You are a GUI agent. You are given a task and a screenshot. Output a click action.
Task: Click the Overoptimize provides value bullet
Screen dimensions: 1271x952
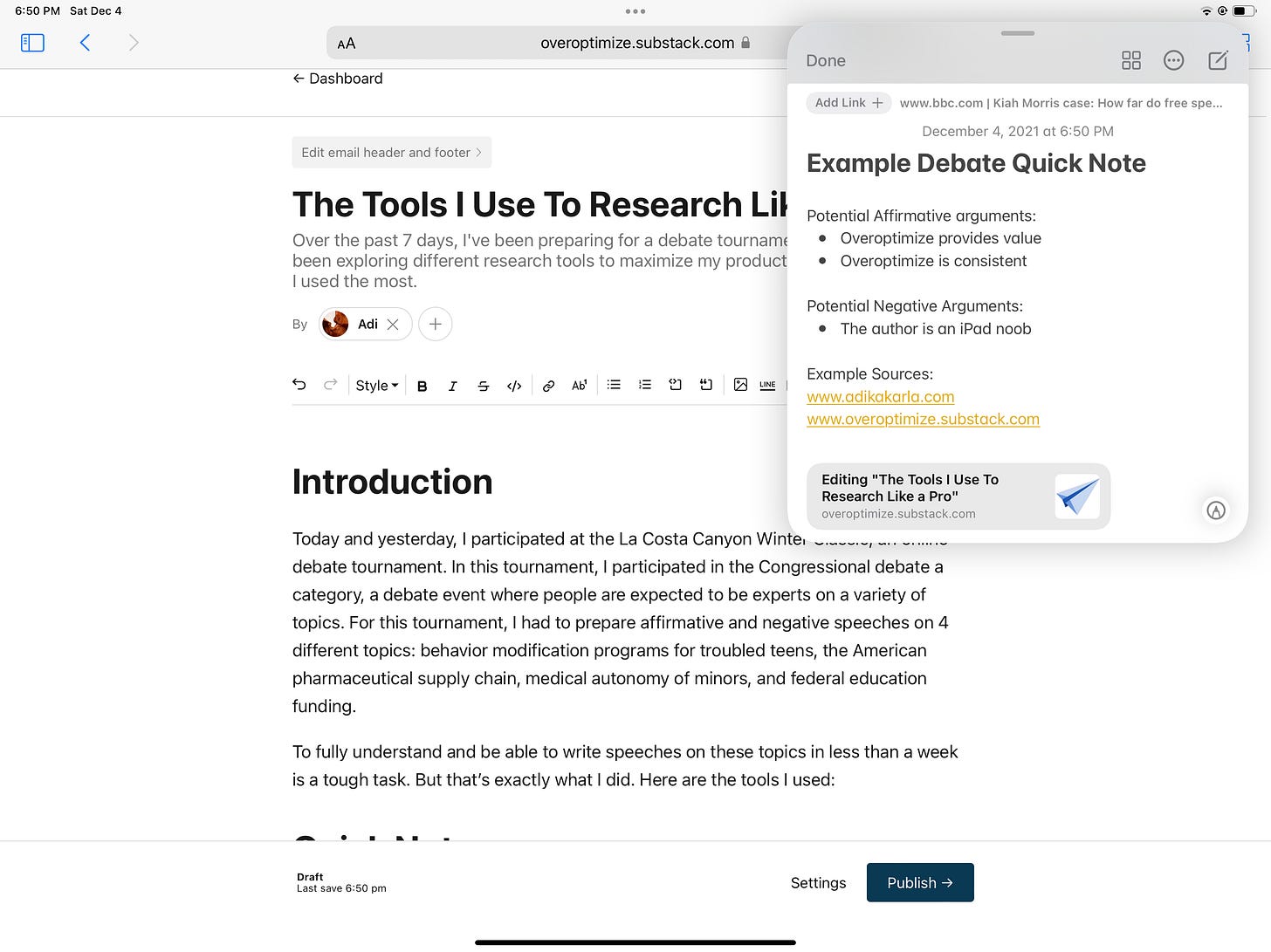click(x=940, y=238)
